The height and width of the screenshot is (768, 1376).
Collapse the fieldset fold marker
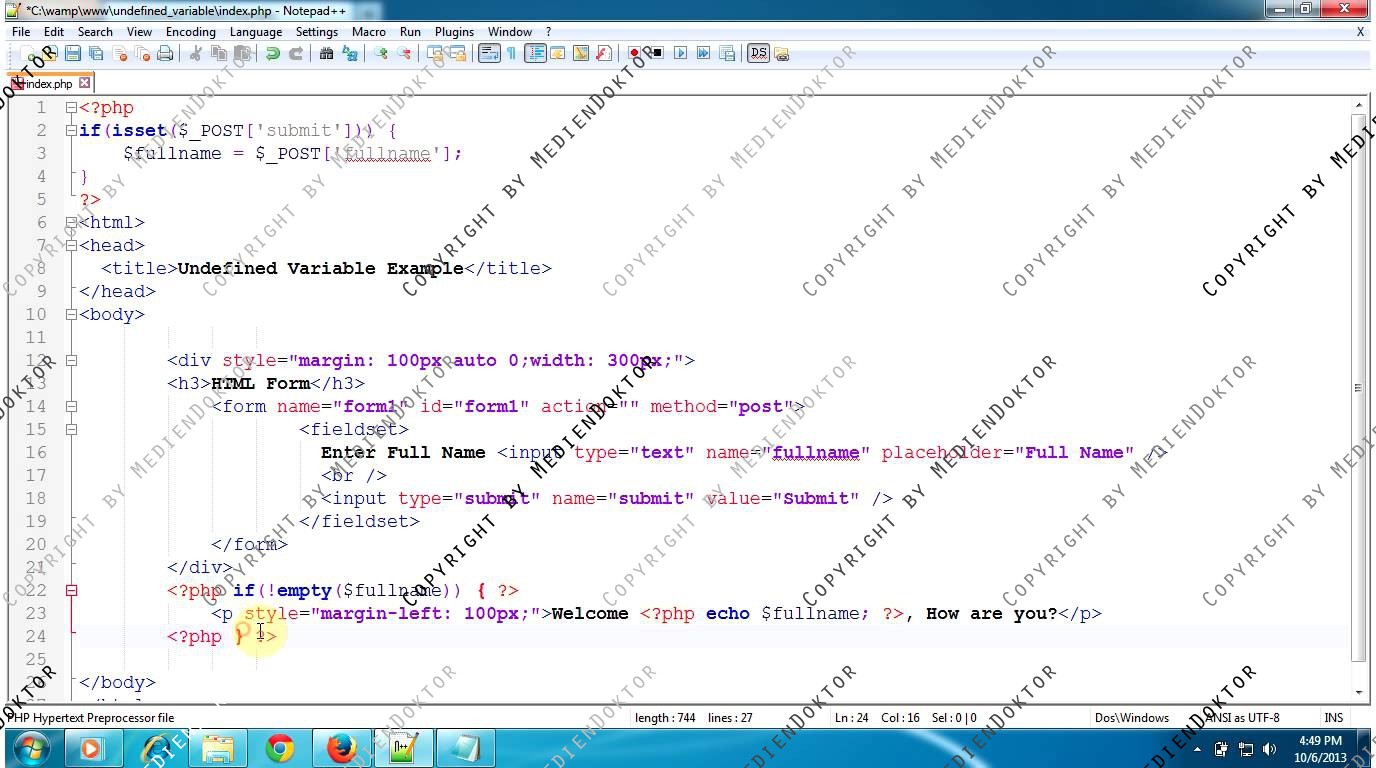[x=71, y=429]
